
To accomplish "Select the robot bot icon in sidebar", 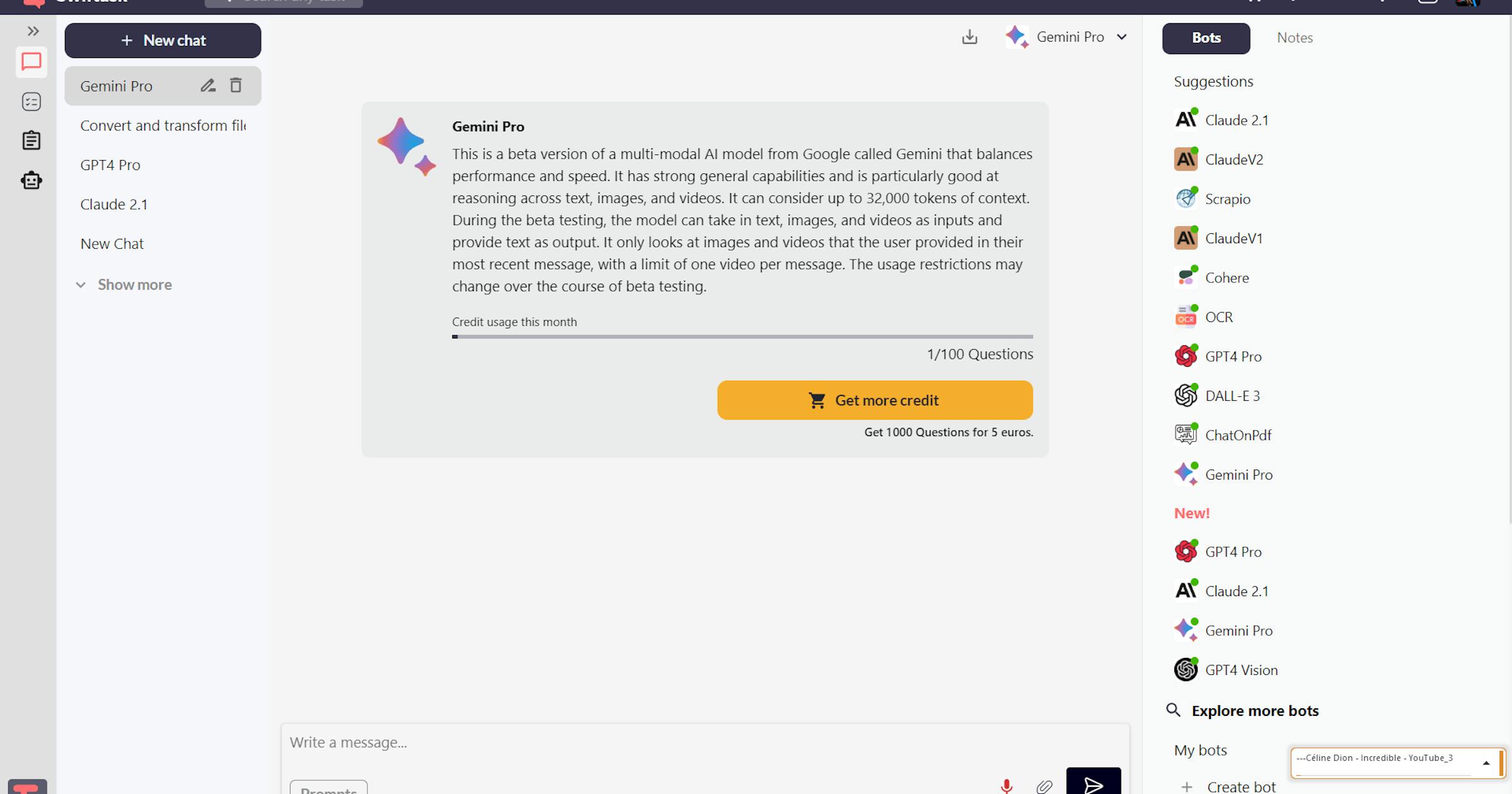I will [x=31, y=180].
